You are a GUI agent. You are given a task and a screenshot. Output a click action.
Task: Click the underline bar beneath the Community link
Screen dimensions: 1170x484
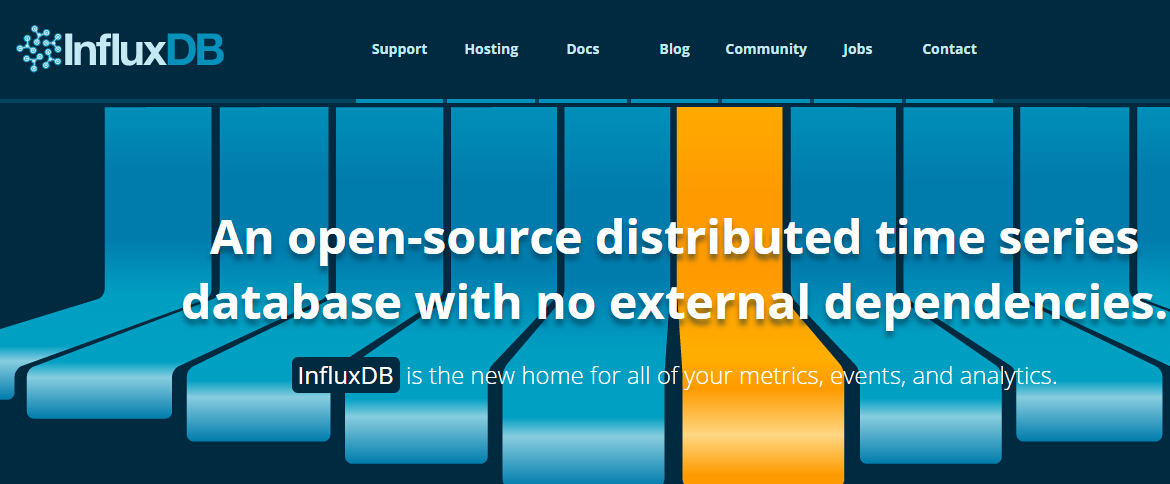click(766, 100)
